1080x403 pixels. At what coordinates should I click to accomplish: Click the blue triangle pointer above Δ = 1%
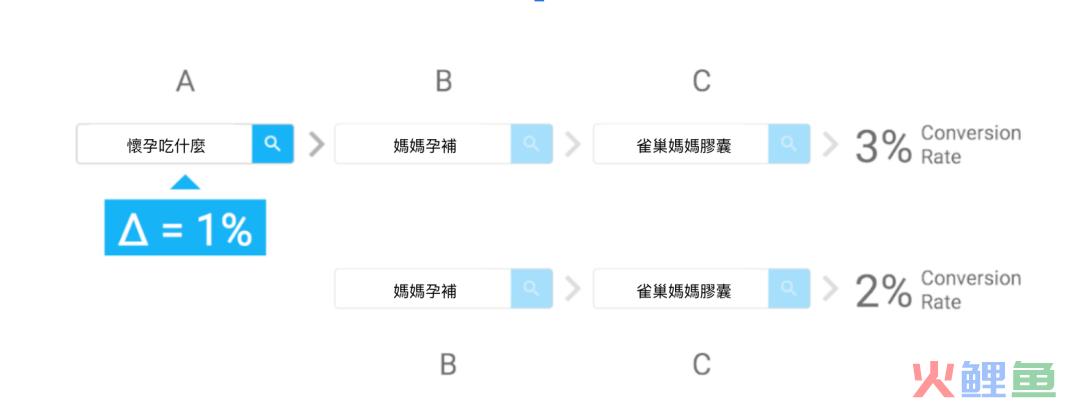[x=185, y=182]
